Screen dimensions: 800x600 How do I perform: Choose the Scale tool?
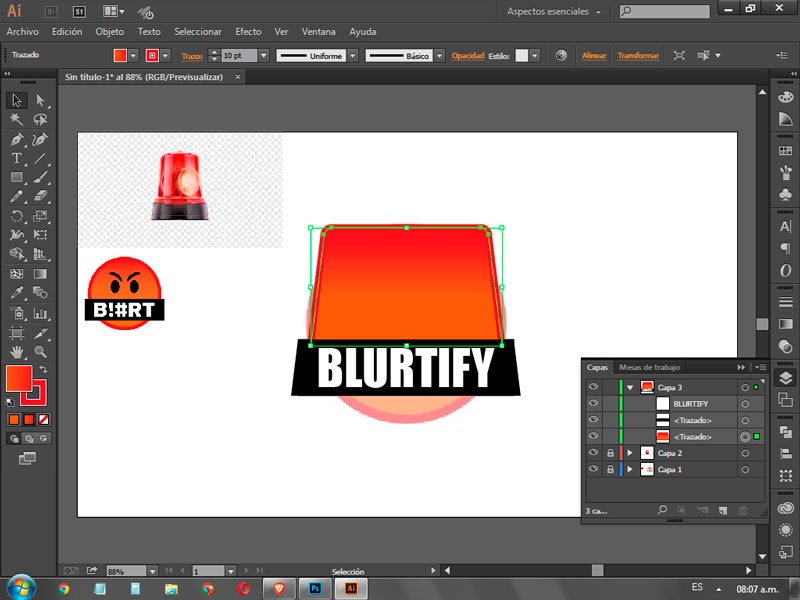click(x=40, y=216)
